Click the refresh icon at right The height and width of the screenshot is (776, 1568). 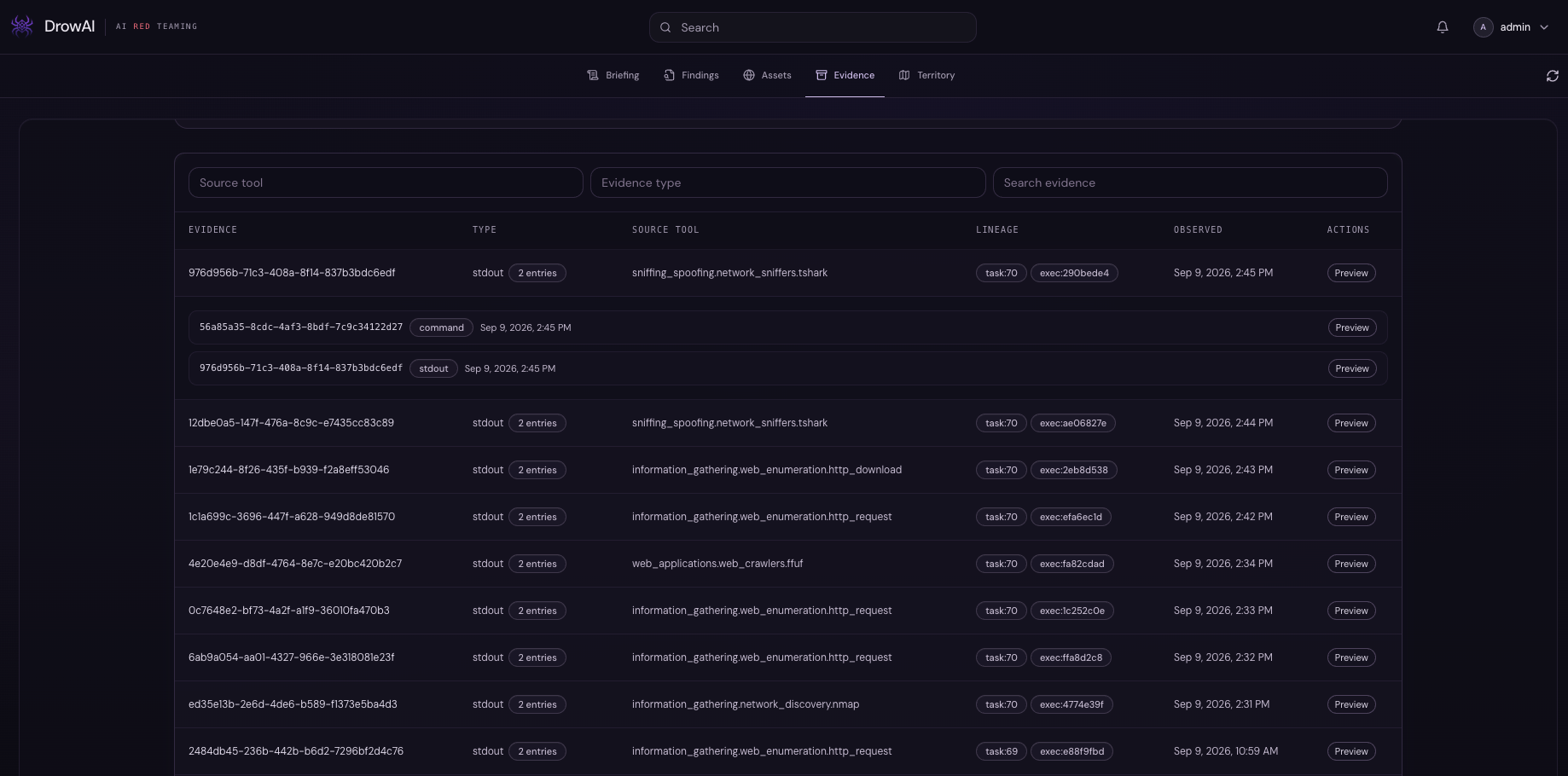click(1553, 76)
